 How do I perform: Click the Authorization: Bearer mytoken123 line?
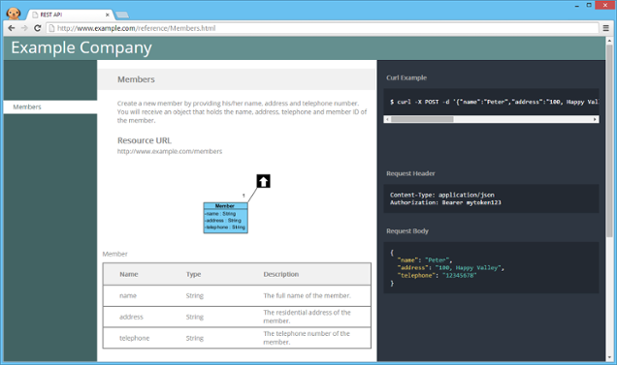click(445, 203)
